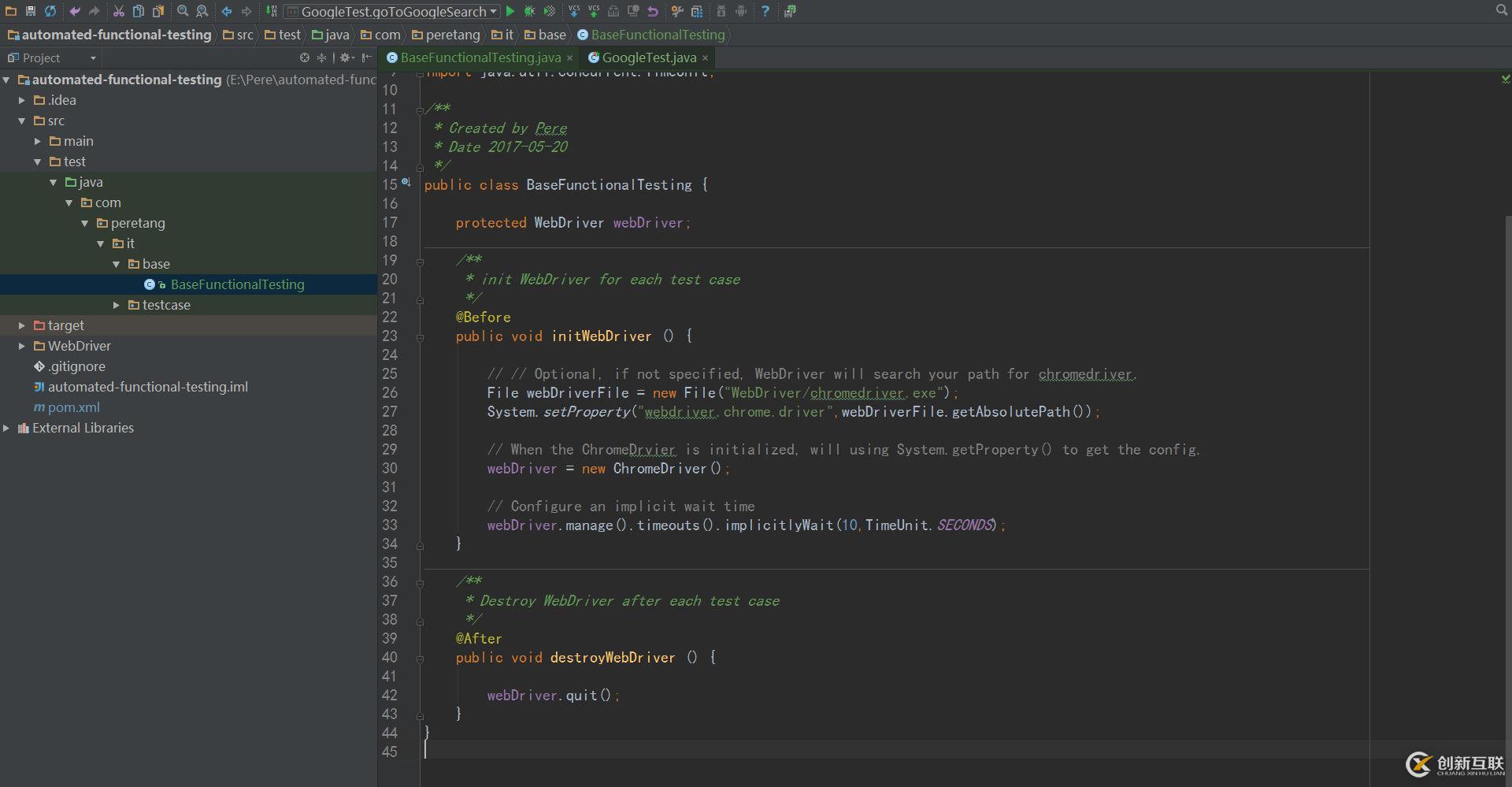Click the Redo arrow icon
The width and height of the screenshot is (1512, 787).
click(94, 11)
